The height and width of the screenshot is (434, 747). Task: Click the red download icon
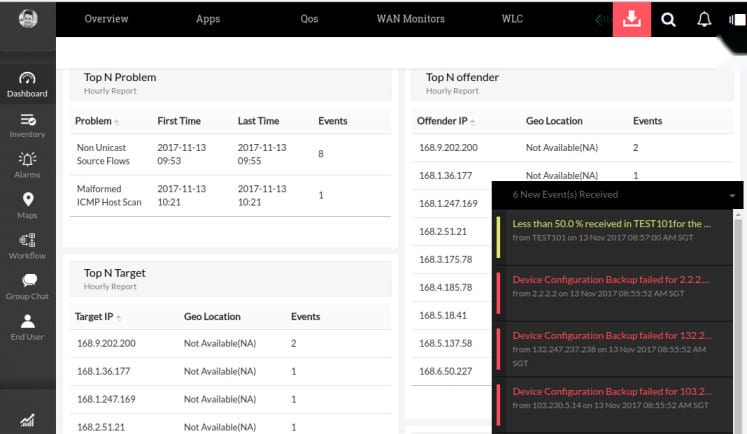click(x=631, y=19)
